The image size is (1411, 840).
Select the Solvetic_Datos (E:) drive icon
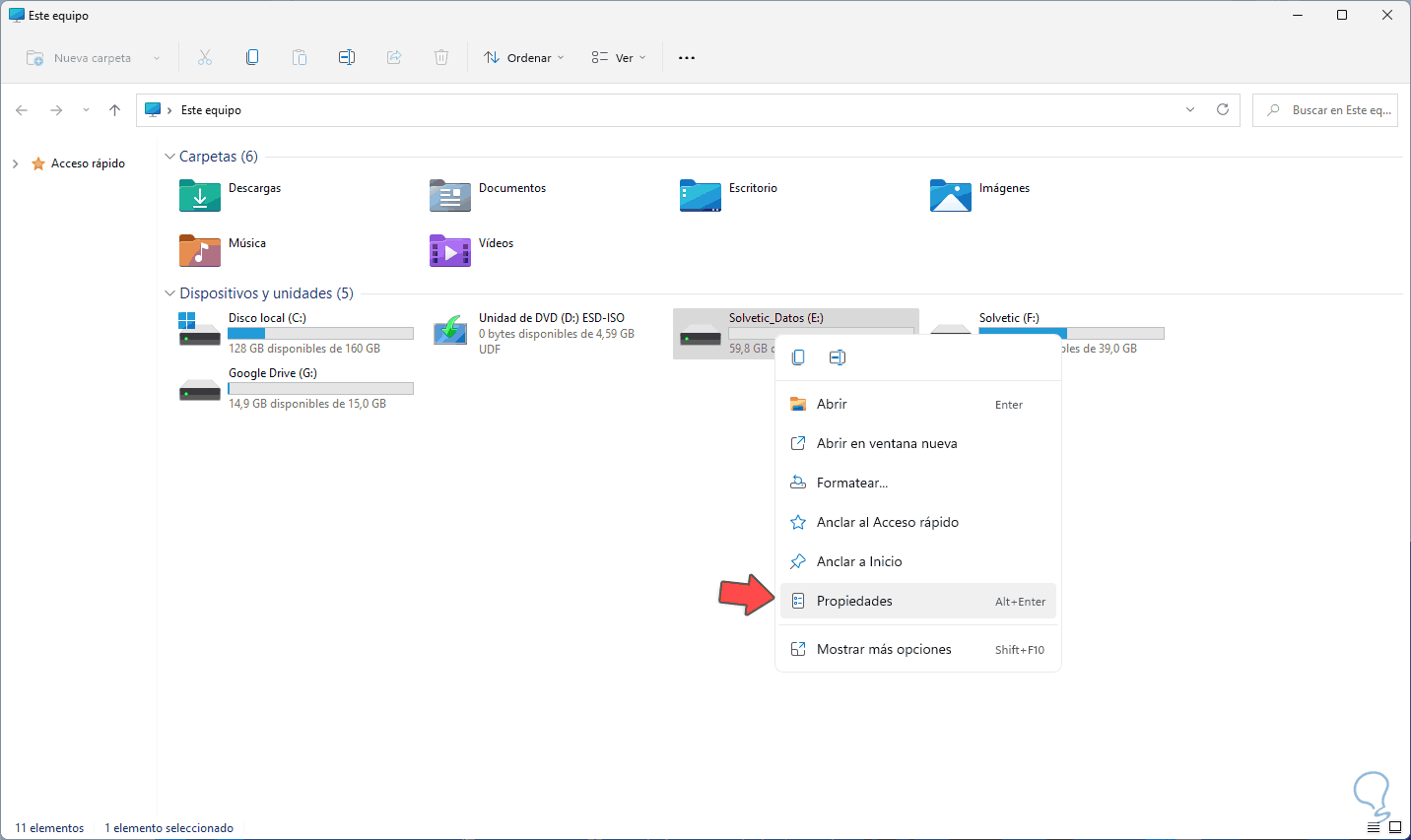pos(701,336)
